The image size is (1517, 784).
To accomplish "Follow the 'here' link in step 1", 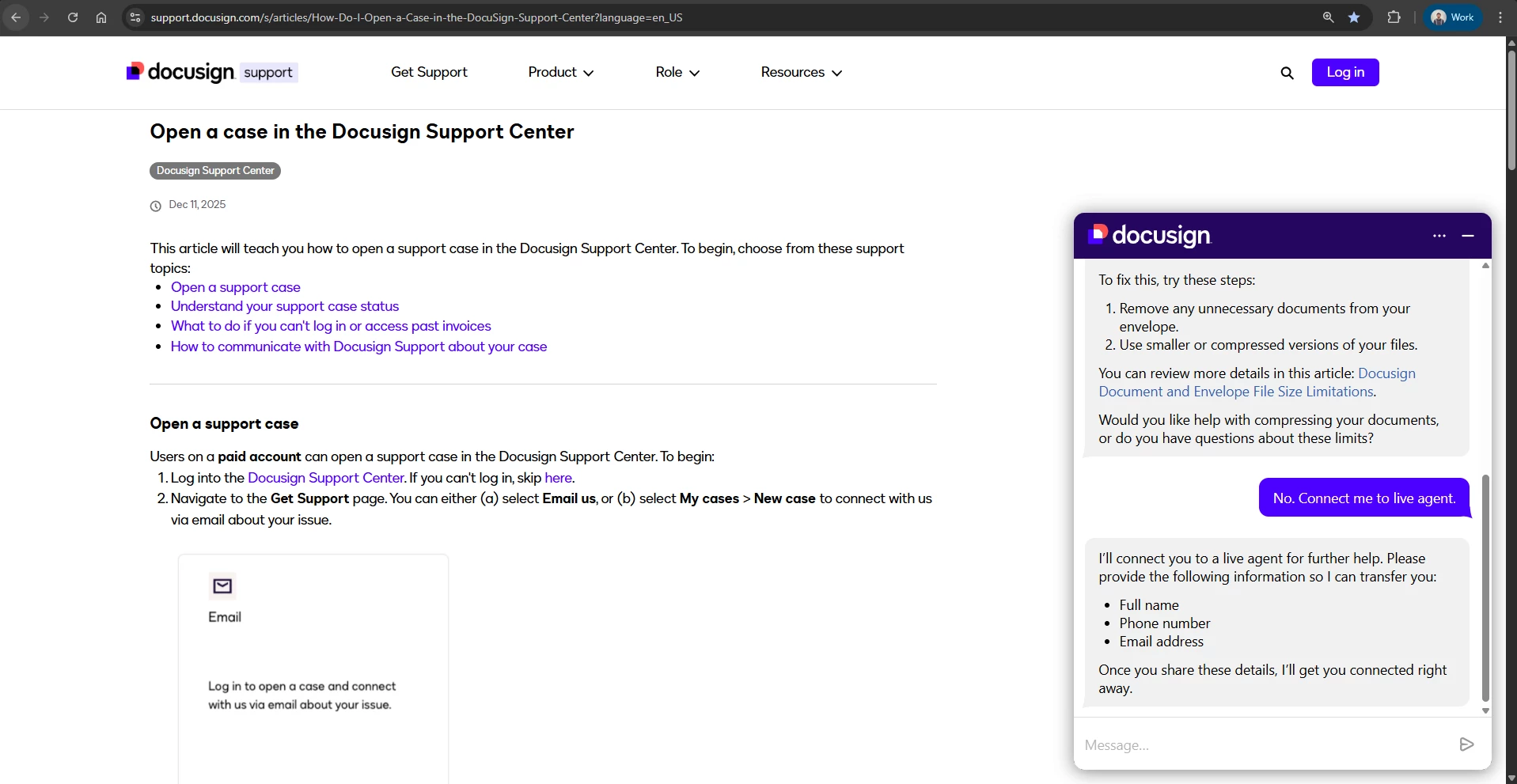I will 558,478.
